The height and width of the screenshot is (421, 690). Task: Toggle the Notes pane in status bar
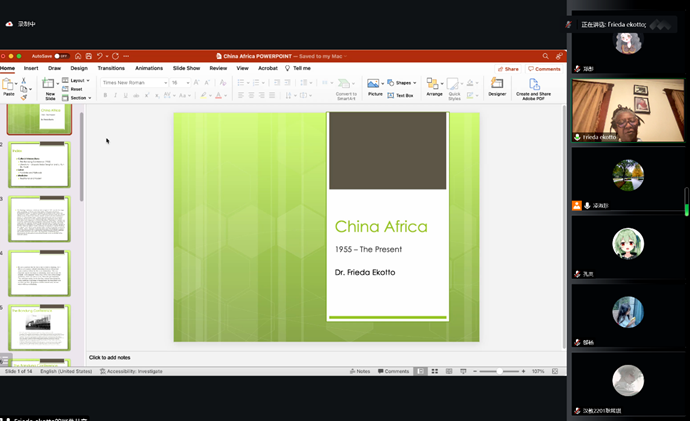[x=360, y=371]
